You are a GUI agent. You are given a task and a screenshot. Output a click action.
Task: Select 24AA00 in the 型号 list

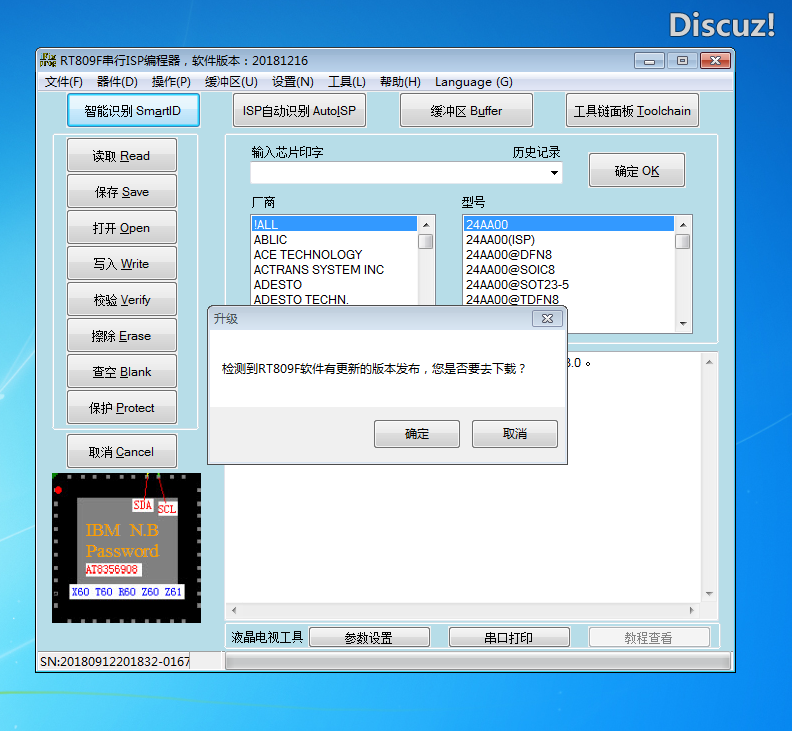pyautogui.click(x=569, y=224)
